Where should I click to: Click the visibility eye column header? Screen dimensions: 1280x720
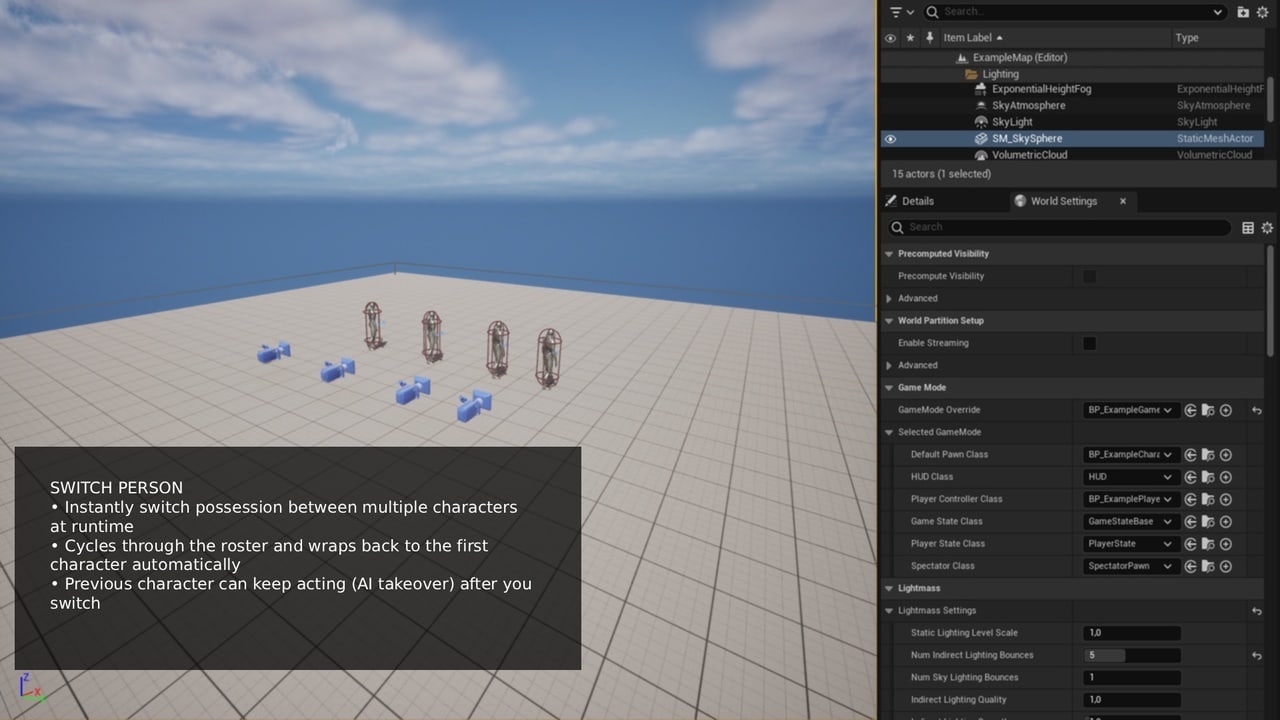click(x=890, y=38)
